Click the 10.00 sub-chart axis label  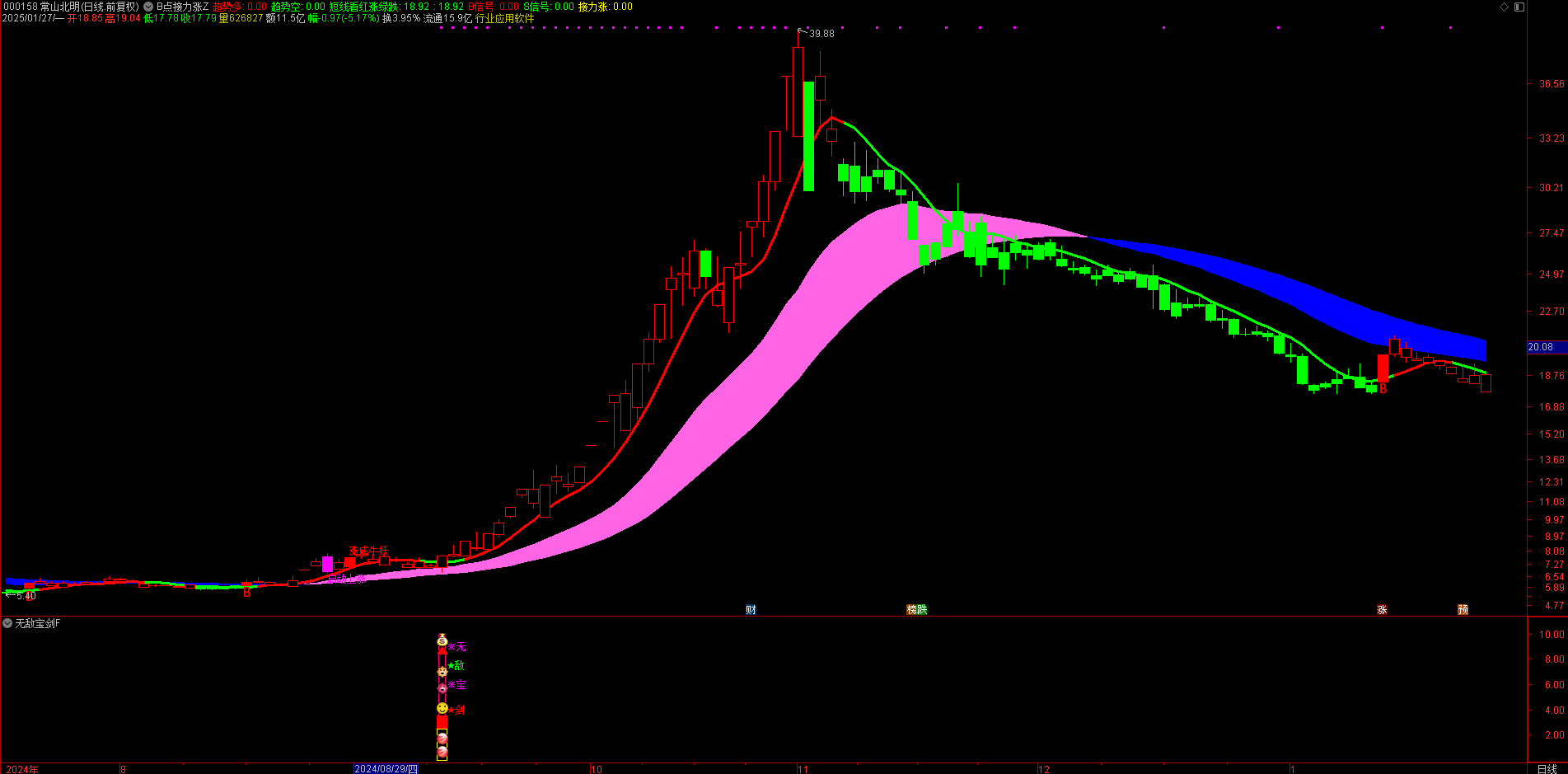click(x=1552, y=635)
